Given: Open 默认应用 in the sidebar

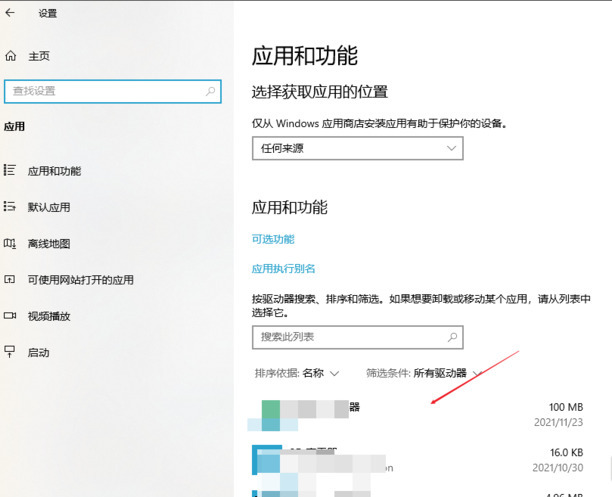Looking at the screenshot, I should coord(49,207).
